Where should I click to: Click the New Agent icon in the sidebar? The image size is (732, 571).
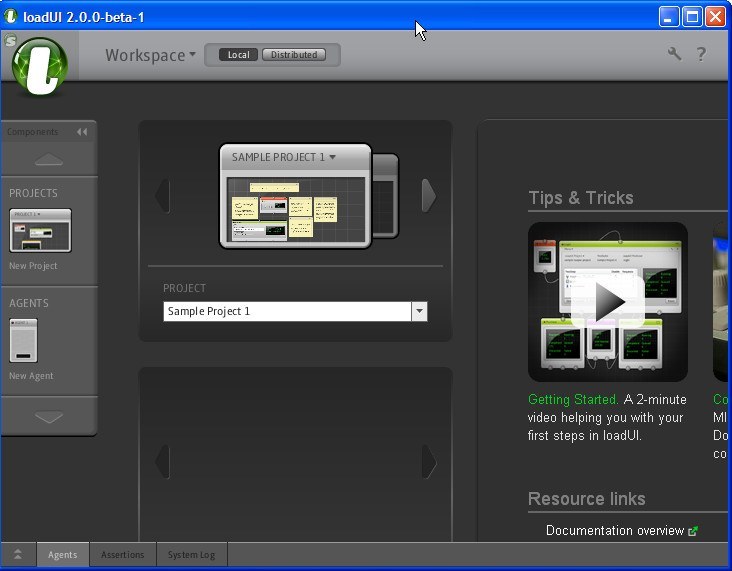(x=23, y=341)
